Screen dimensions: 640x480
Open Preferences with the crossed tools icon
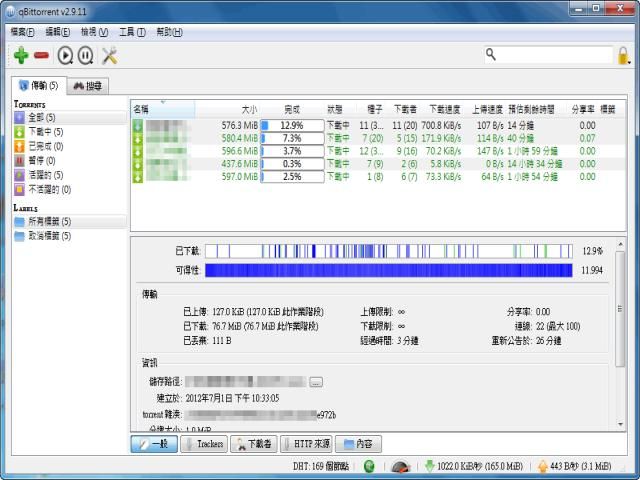(x=109, y=56)
